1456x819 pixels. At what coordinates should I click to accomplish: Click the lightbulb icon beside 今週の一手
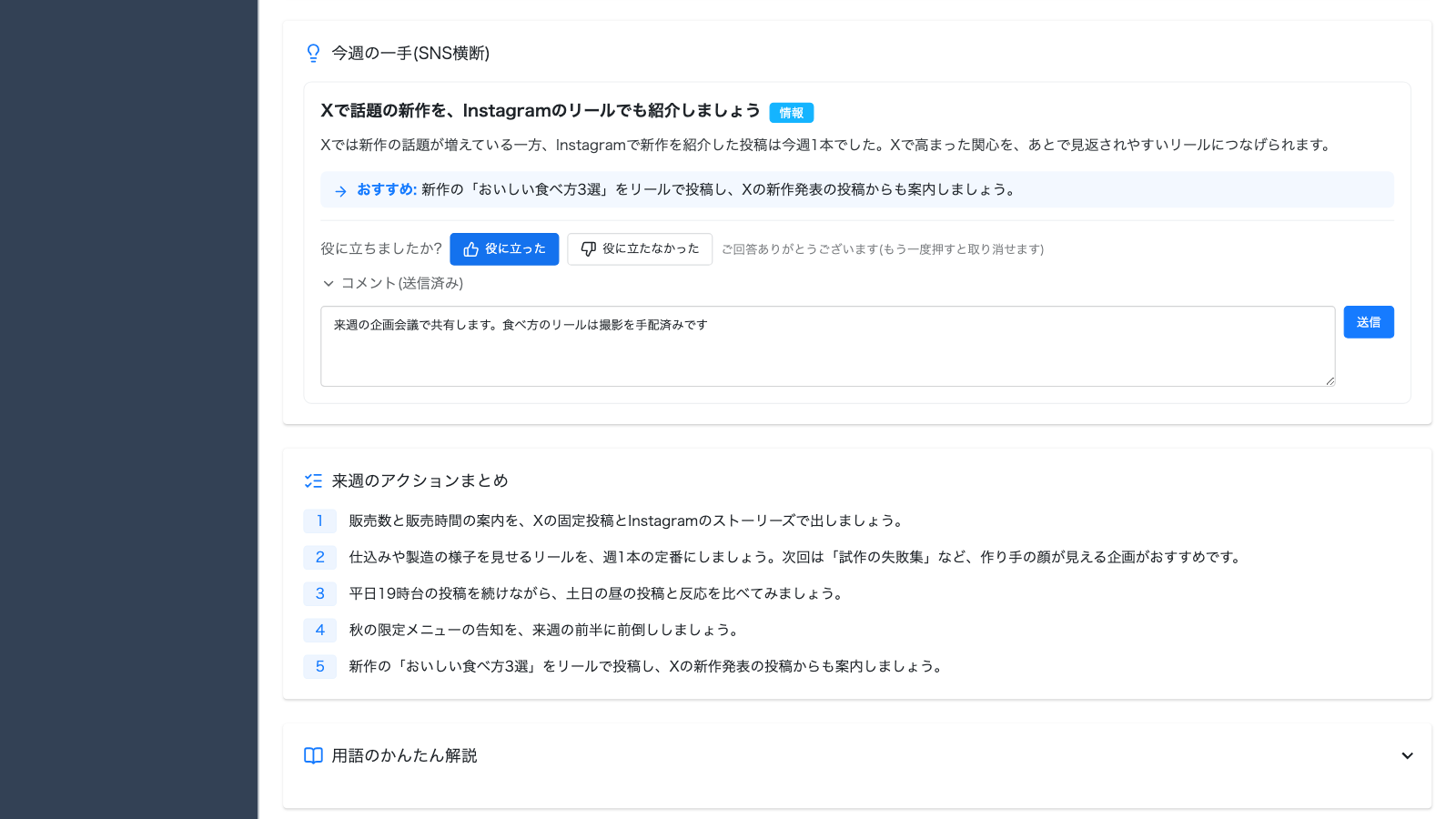click(313, 53)
